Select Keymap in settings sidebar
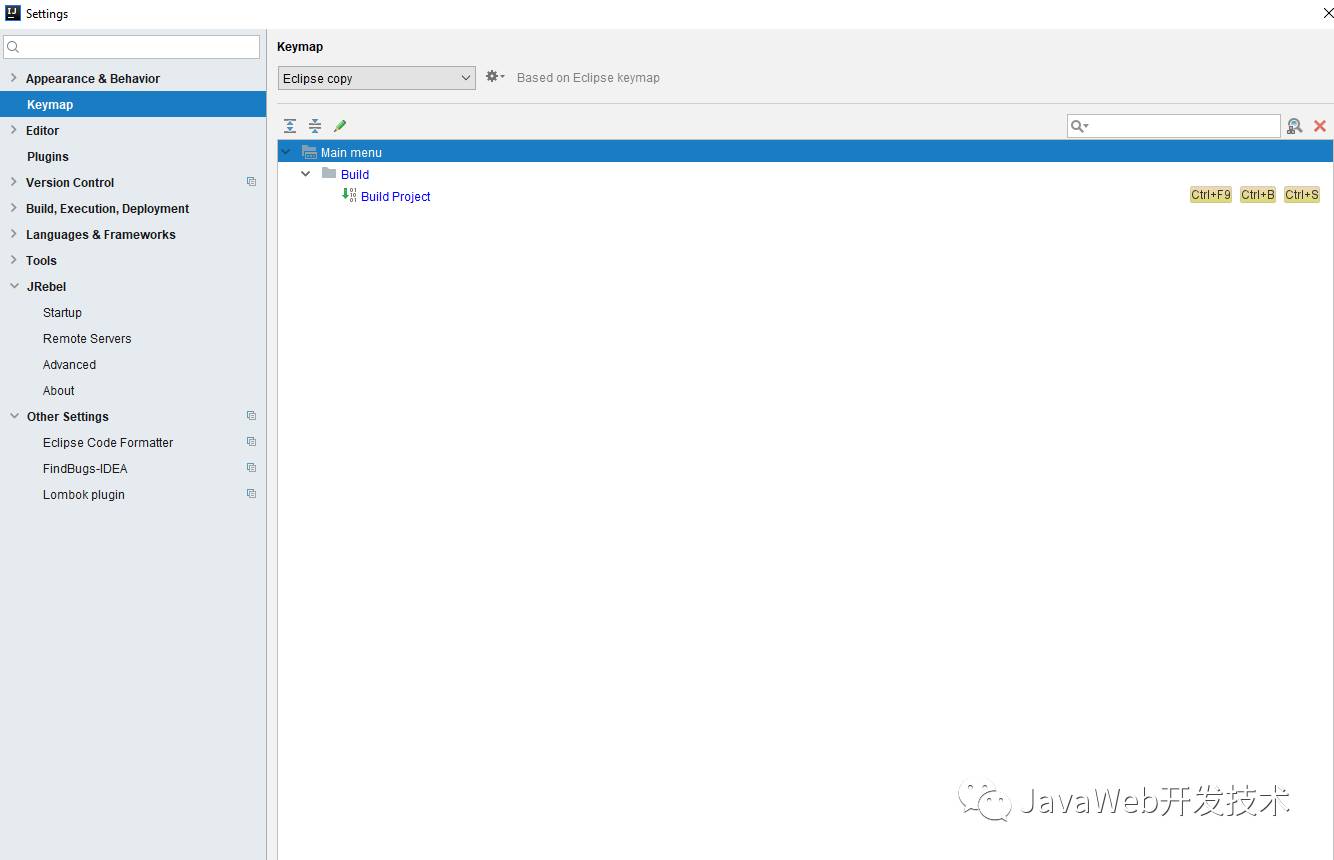This screenshot has width=1334, height=860. (x=133, y=104)
